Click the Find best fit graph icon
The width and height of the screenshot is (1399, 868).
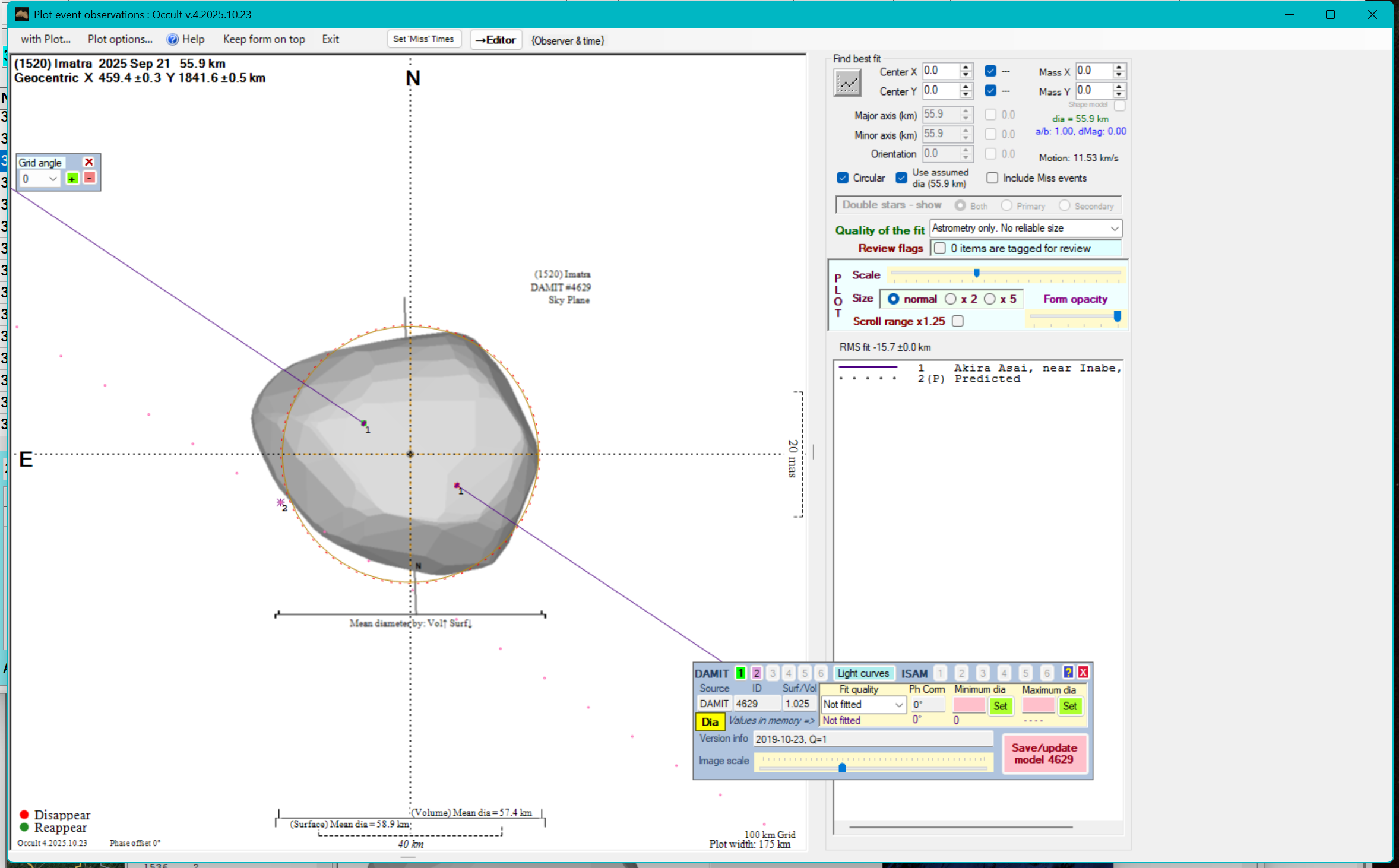click(847, 83)
